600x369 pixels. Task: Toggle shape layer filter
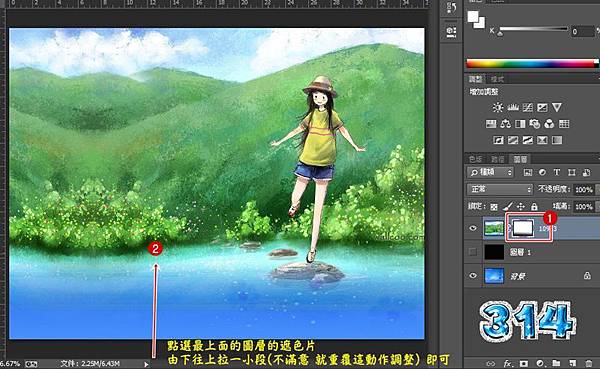click(x=572, y=173)
